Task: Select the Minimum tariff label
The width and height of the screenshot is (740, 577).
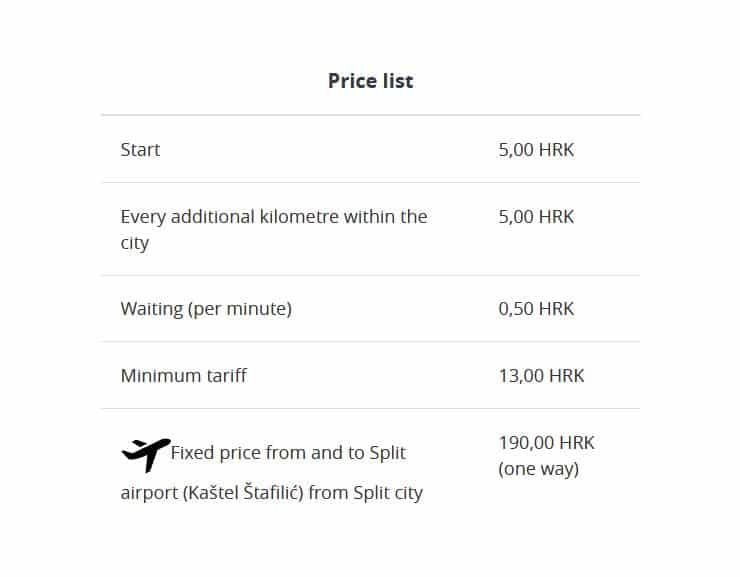Action: tap(184, 376)
